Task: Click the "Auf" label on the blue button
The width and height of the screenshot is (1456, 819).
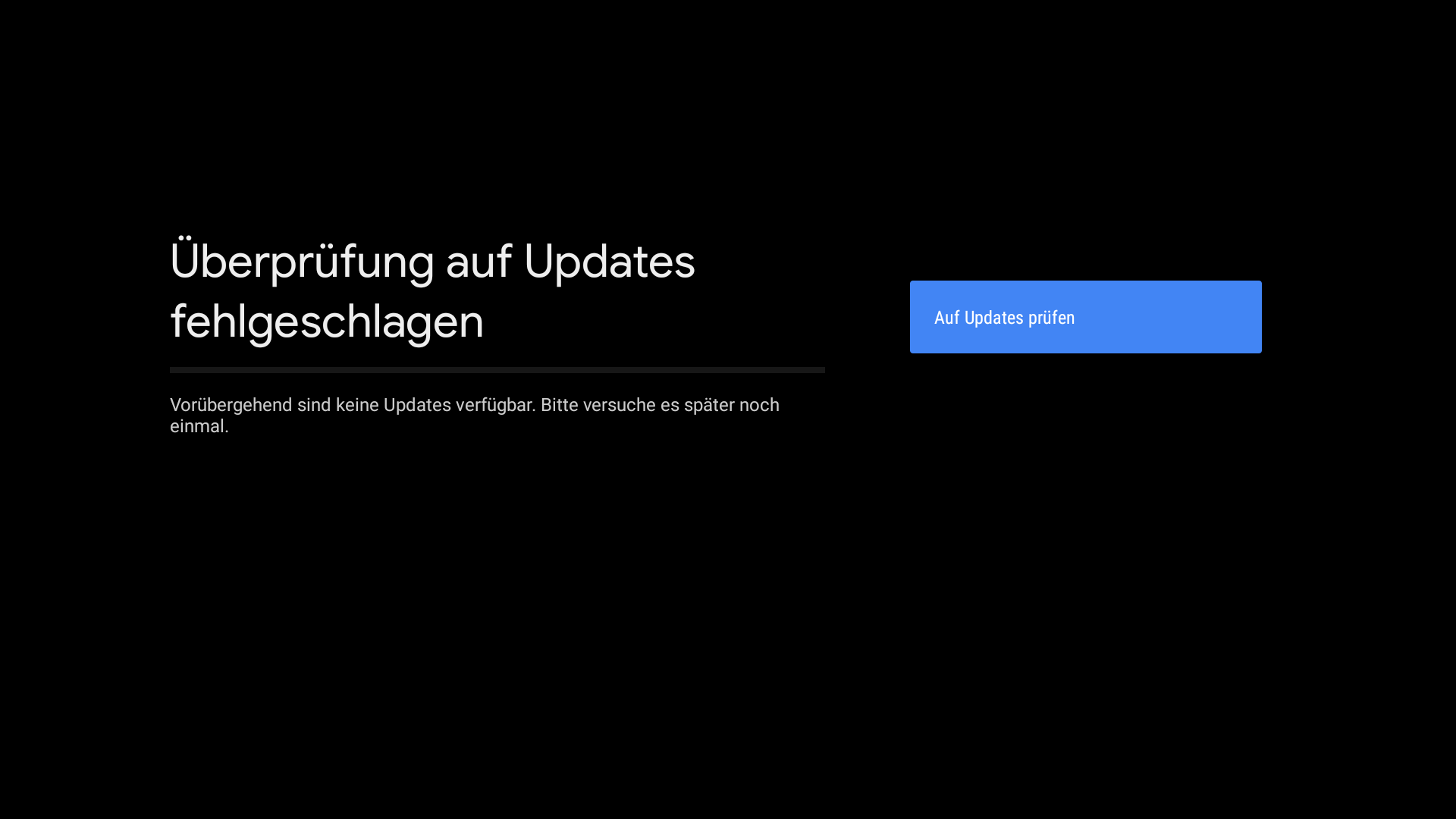Action: (946, 318)
